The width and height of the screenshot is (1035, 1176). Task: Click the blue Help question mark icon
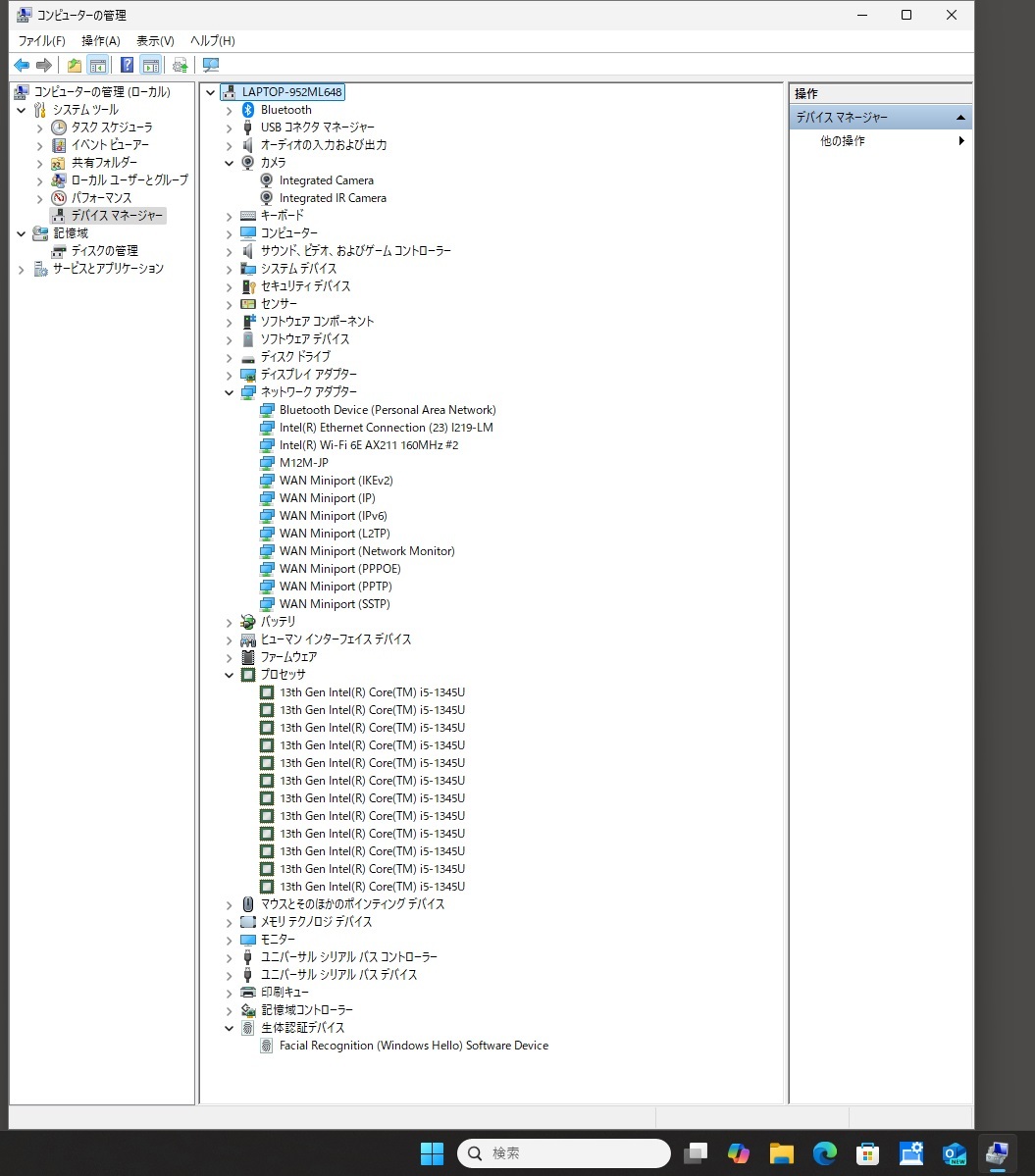(128, 66)
